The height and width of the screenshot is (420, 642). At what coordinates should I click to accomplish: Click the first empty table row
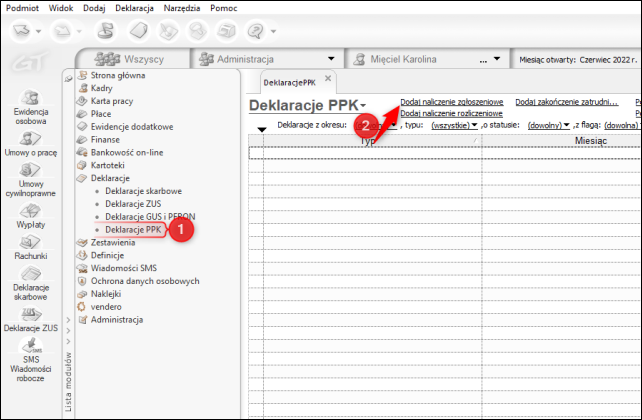click(x=445, y=153)
